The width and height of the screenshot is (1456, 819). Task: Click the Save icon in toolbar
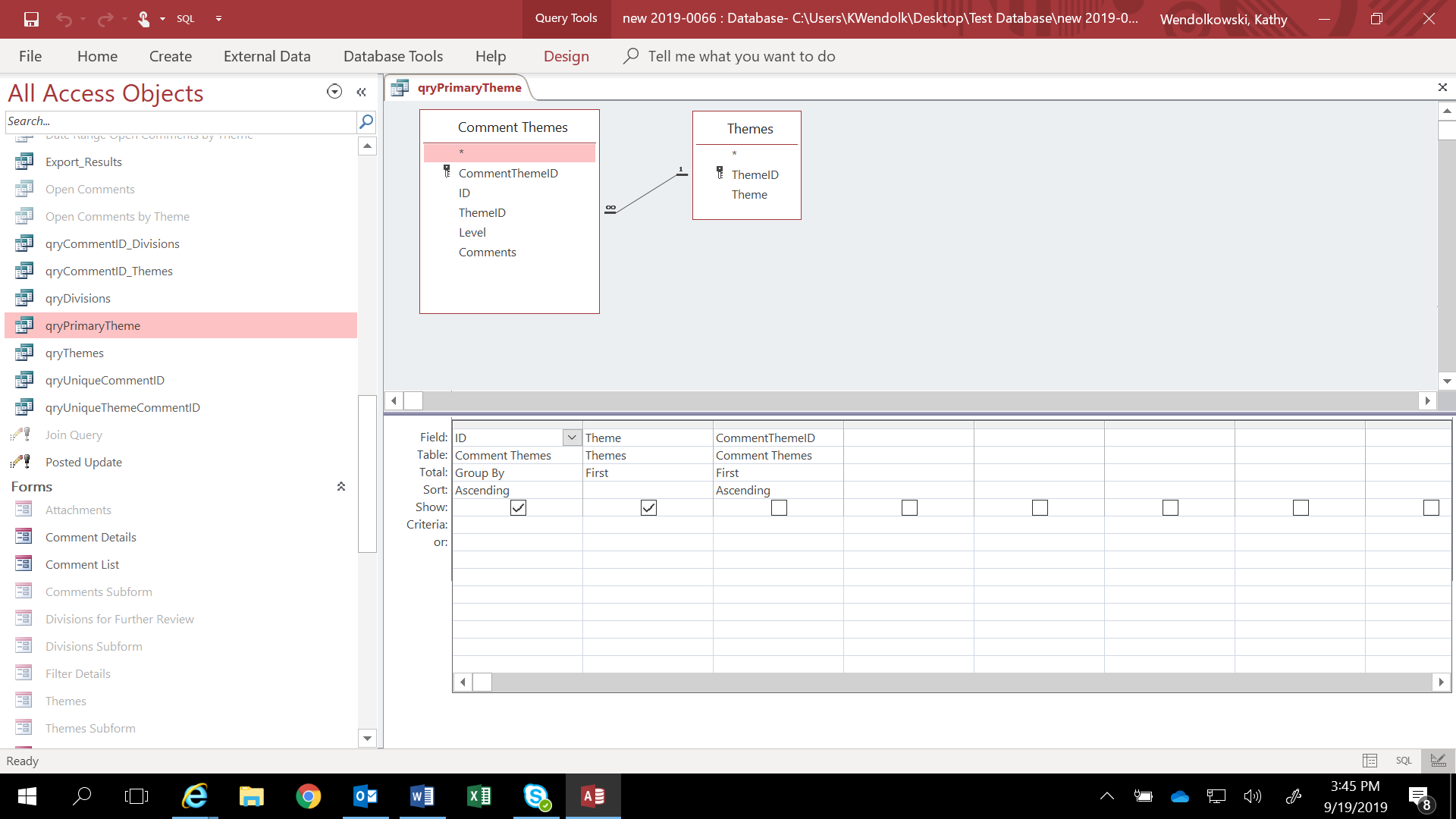[x=30, y=18]
